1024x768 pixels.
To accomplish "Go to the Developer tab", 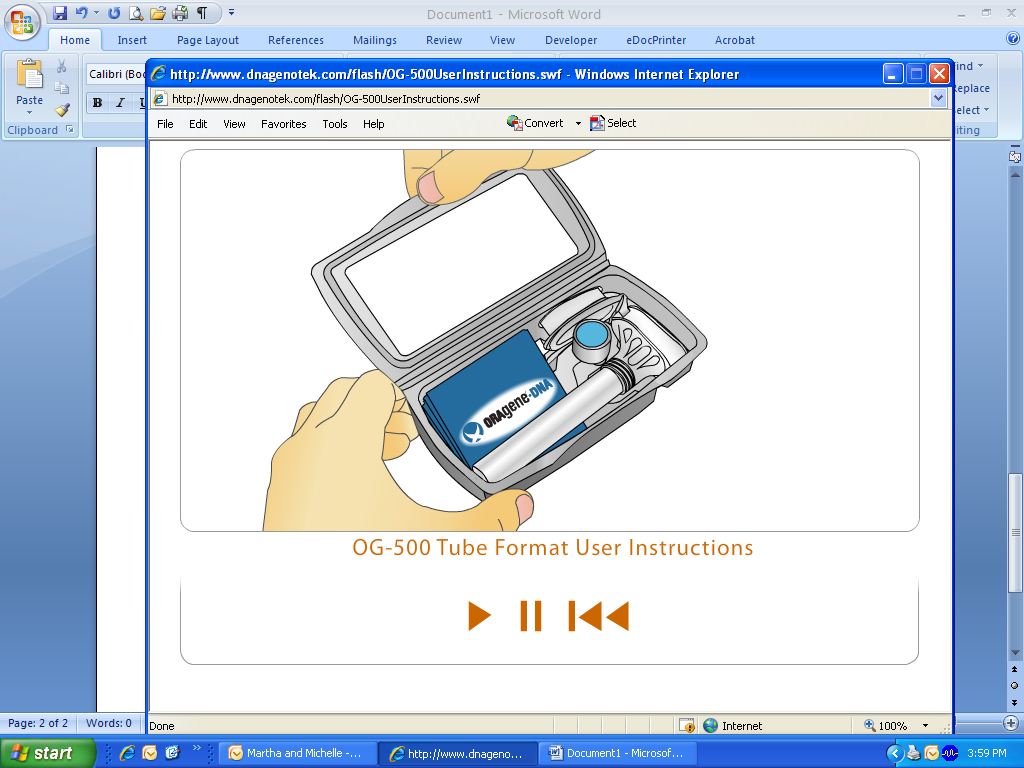I will (571, 40).
